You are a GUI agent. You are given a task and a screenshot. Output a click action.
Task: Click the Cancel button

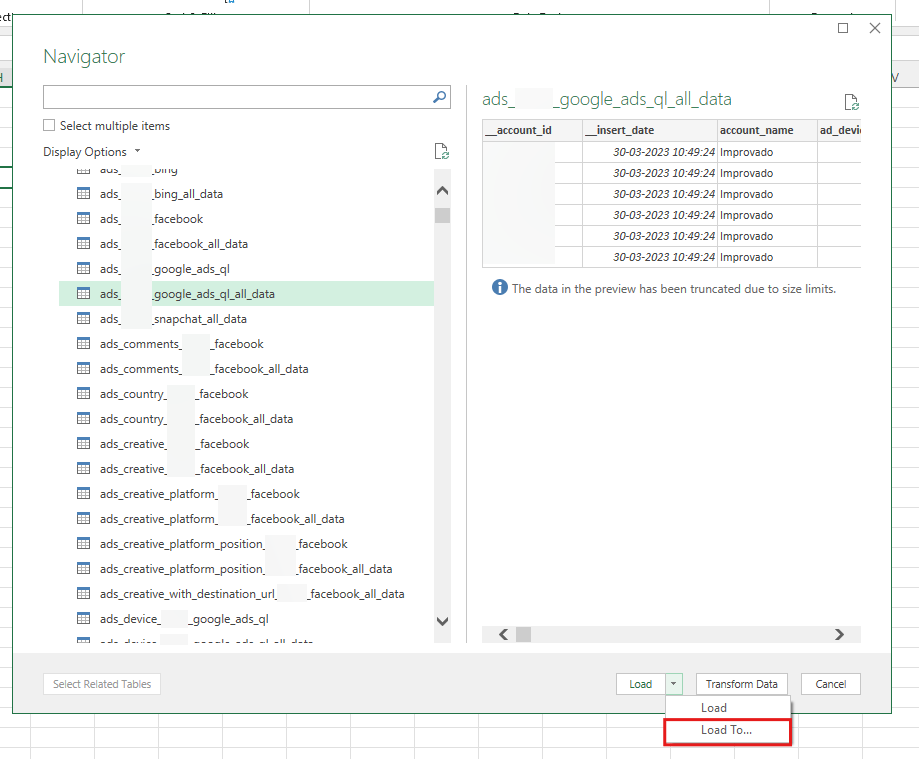click(830, 684)
